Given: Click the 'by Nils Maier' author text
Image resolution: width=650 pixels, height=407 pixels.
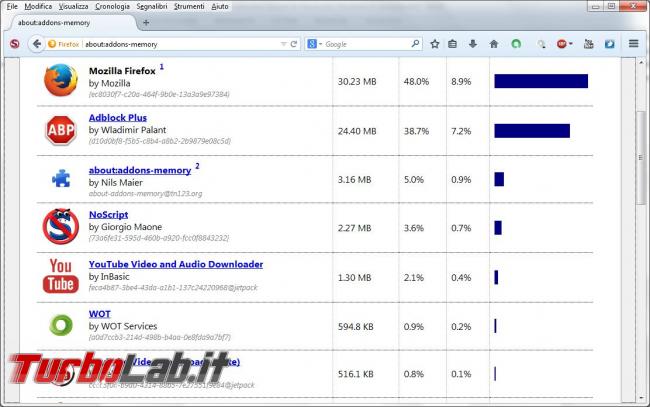Looking at the screenshot, I should [116, 183].
